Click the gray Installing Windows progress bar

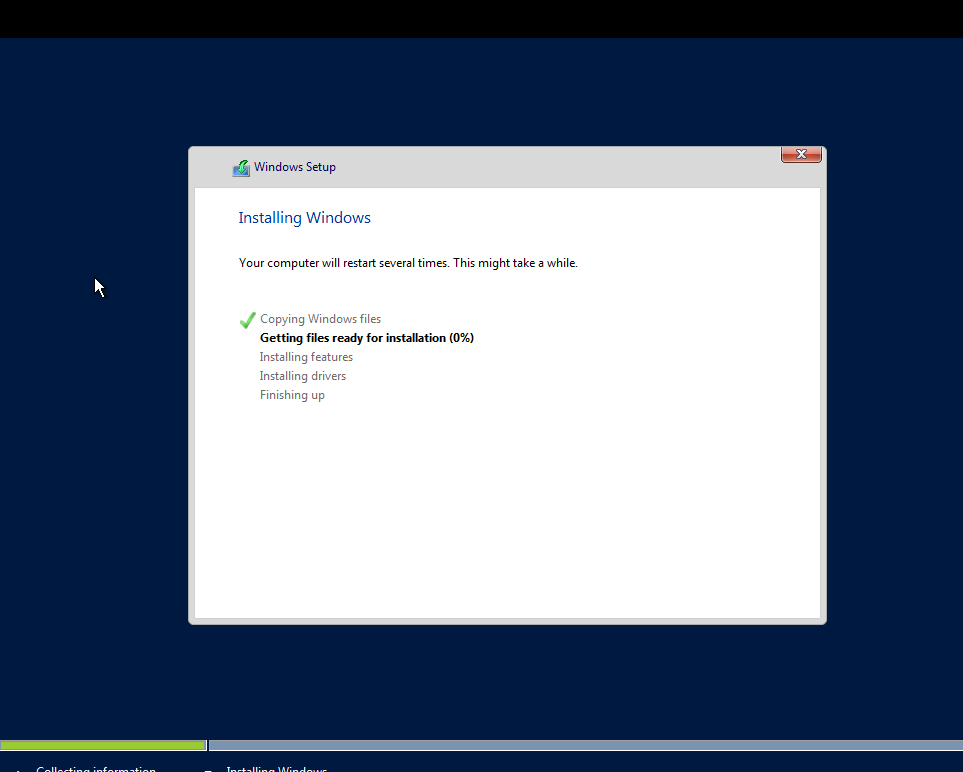click(586, 745)
